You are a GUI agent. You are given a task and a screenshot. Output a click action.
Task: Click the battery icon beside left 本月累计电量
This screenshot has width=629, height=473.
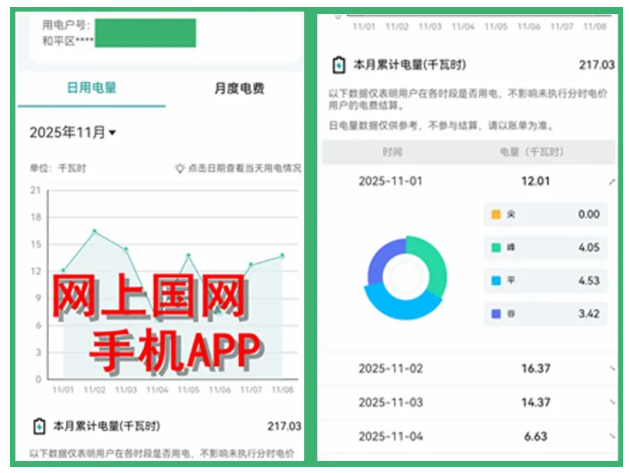click(38, 426)
